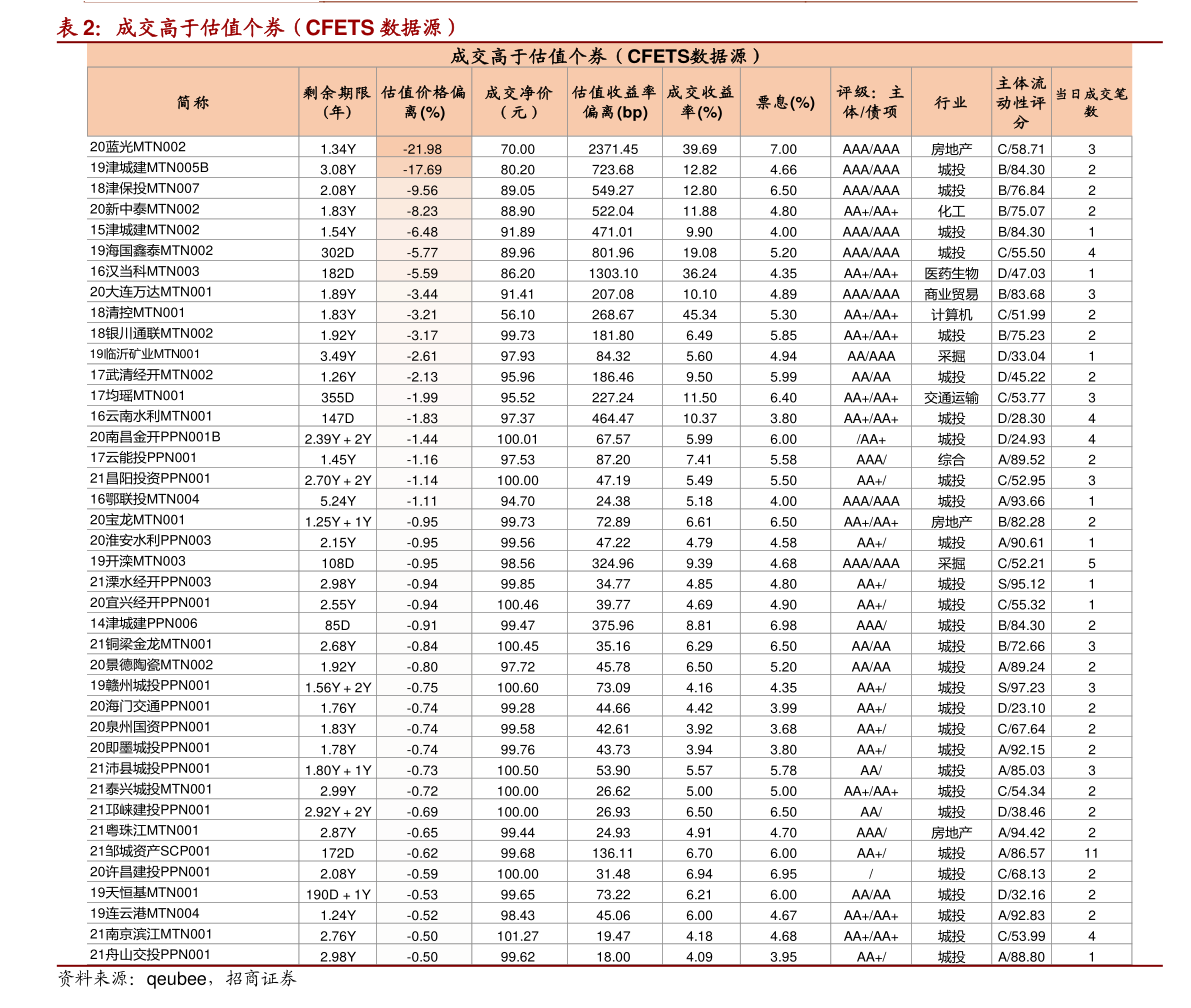Image resolution: width=1191 pixels, height=1008 pixels.
Task: Click the 20蓝光MTN002 bond name
Action: point(137,147)
